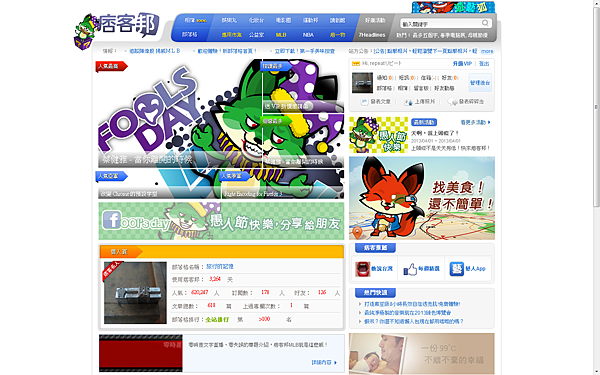Viewport: 600px width, 375px height.
Task: Open the blue 達人 App icon
Action: pyautogui.click(x=456, y=269)
